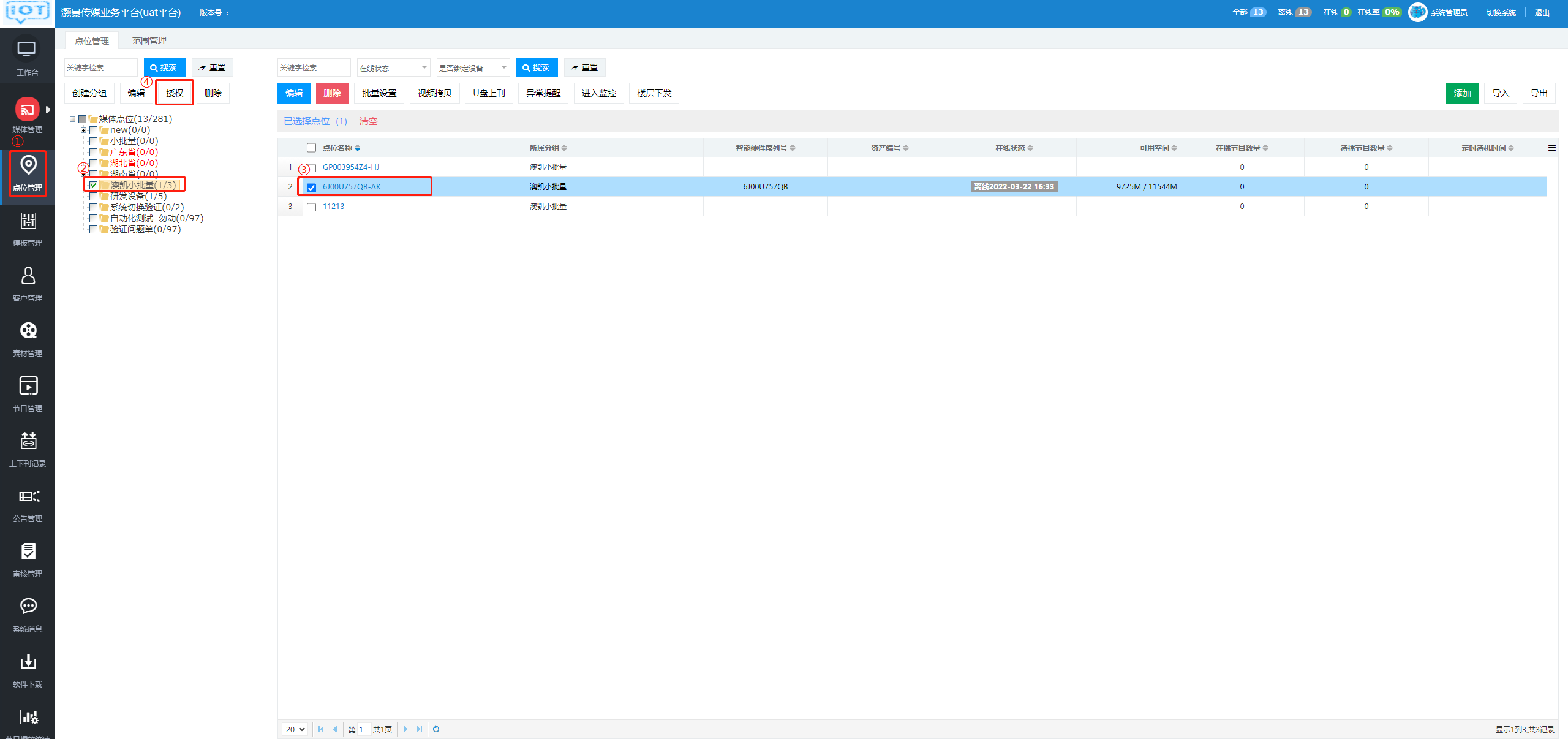This screenshot has width=1568, height=739.
Task: Check the checkbox for row 11213
Action: click(311, 207)
